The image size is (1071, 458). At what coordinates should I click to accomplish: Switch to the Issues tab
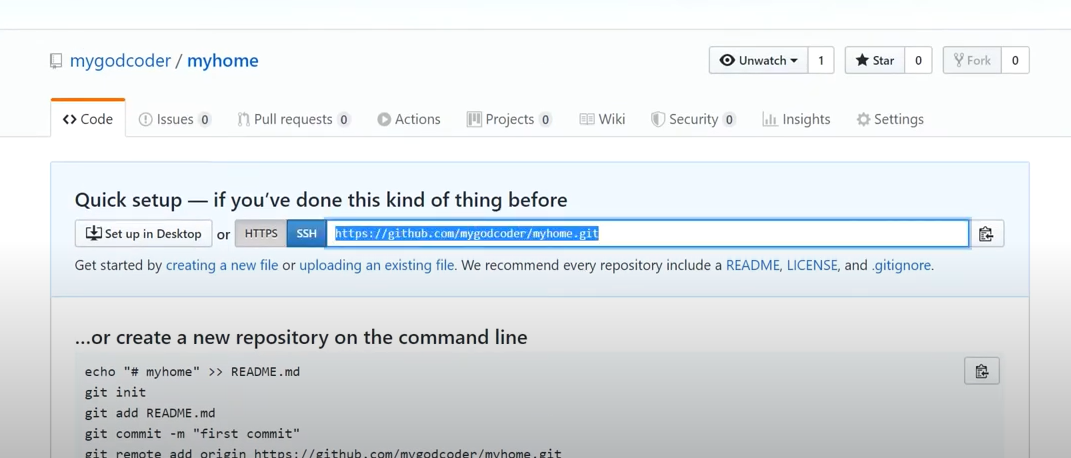click(175, 119)
